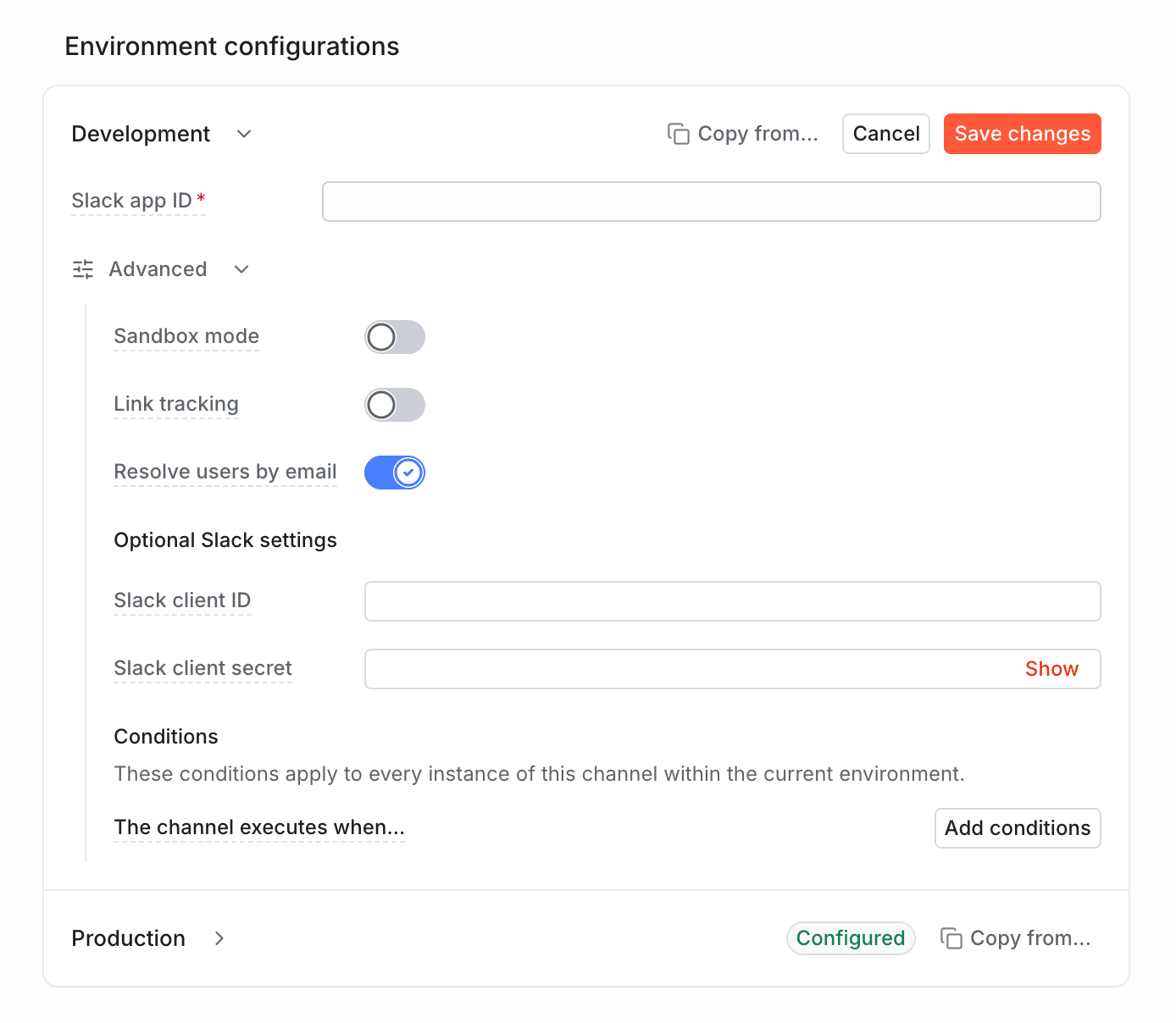This screenshot has width=1176, height=1023.
Task: Click Add conditions button
Action: coord(1018,828)
